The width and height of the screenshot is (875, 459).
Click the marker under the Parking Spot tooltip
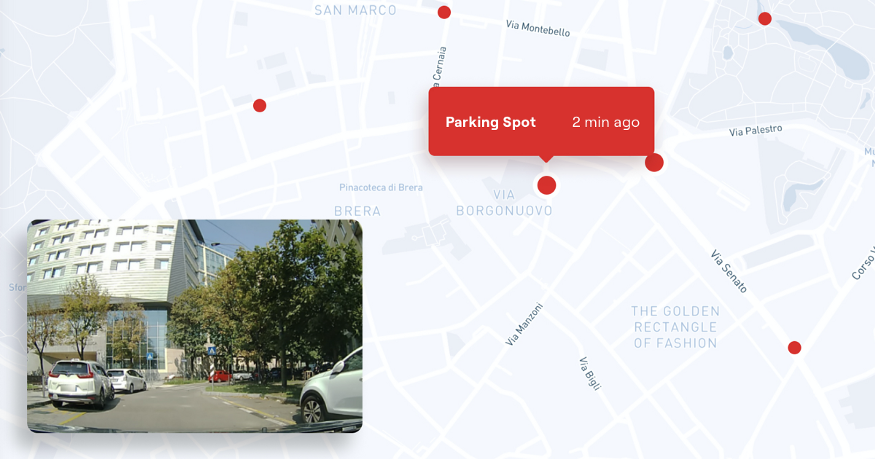pos(547,185)
